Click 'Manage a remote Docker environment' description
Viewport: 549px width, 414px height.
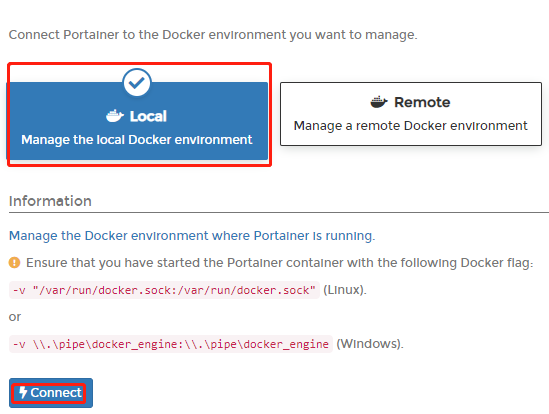click(x=410, y=125)
